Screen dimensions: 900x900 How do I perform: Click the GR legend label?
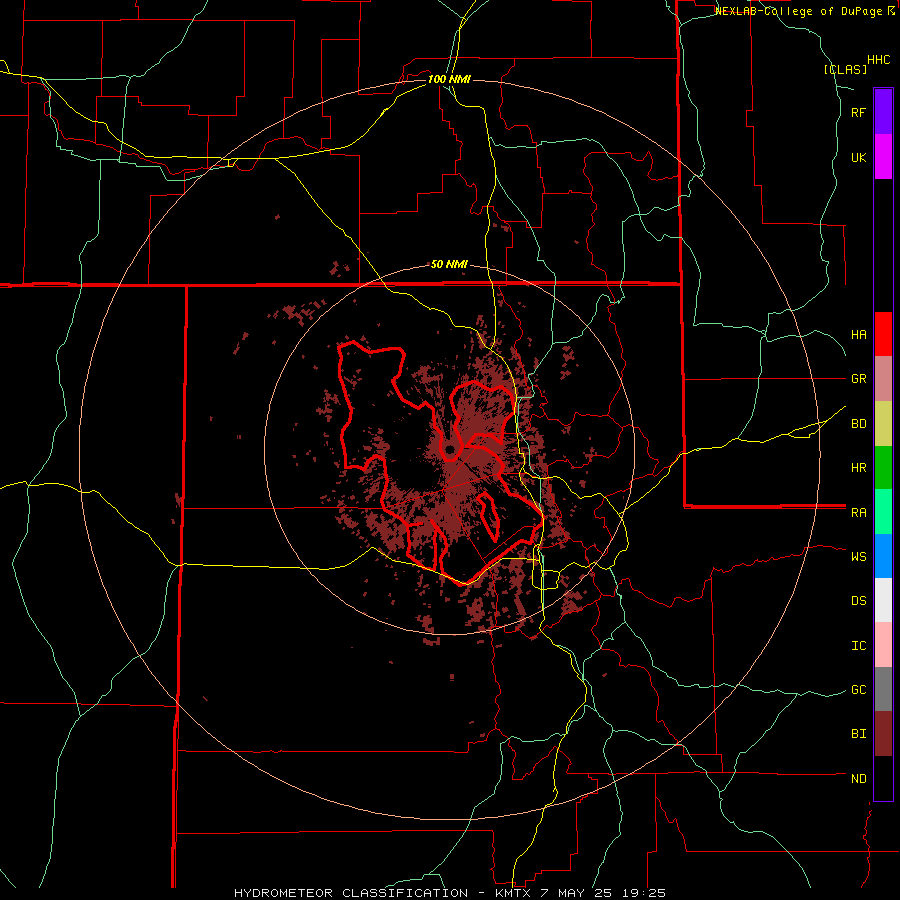coord(858,379)
